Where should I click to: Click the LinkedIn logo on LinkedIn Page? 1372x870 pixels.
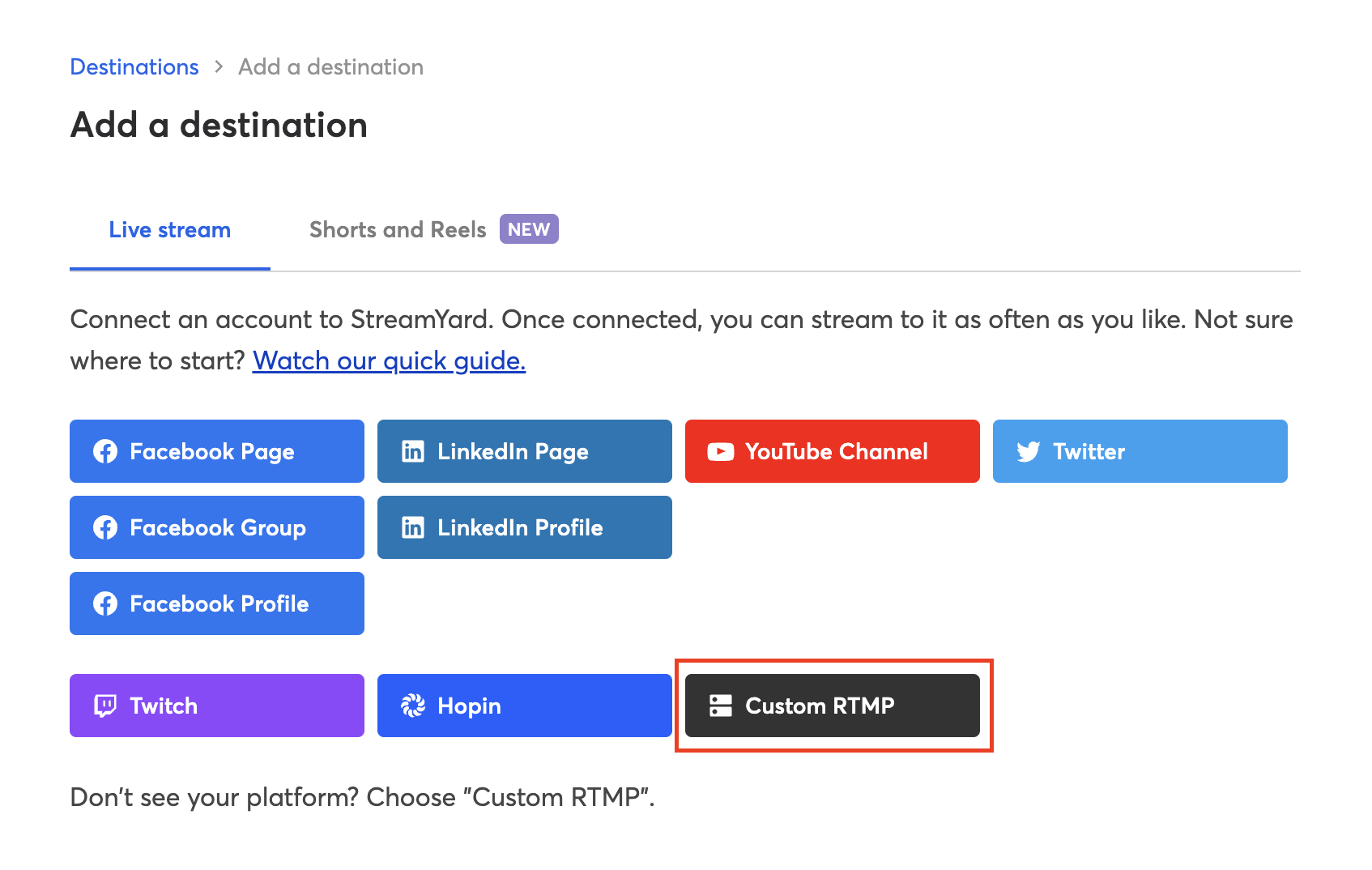point(413,451)
